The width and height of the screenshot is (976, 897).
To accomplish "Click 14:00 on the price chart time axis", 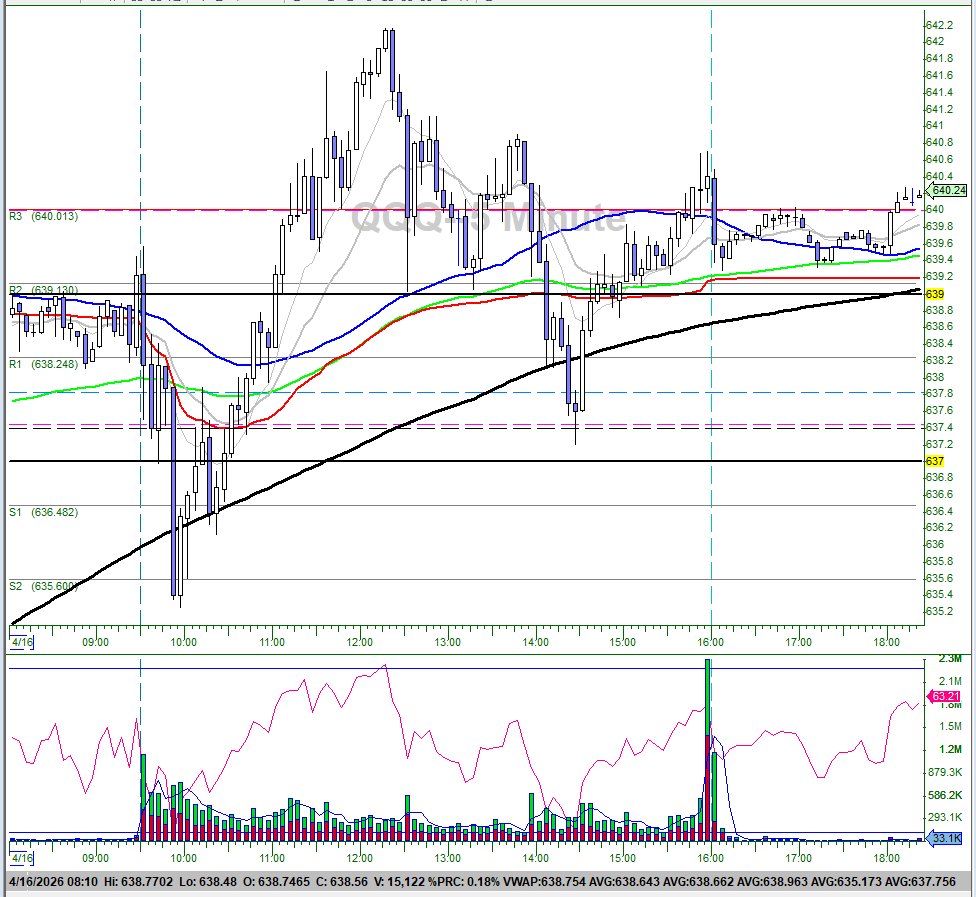I will click(535, 642).
